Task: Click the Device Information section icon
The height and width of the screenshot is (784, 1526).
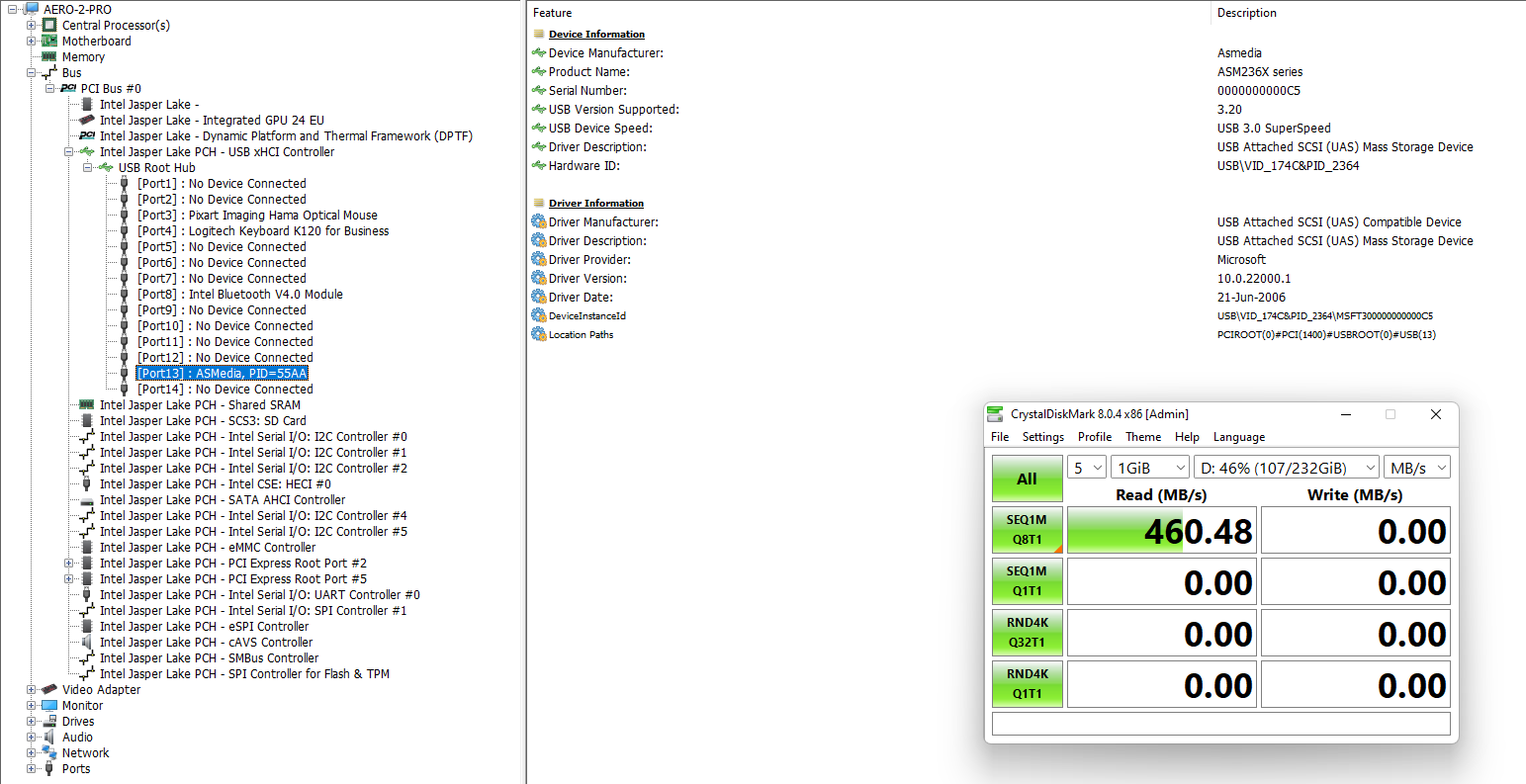Action: coord(539,34)
